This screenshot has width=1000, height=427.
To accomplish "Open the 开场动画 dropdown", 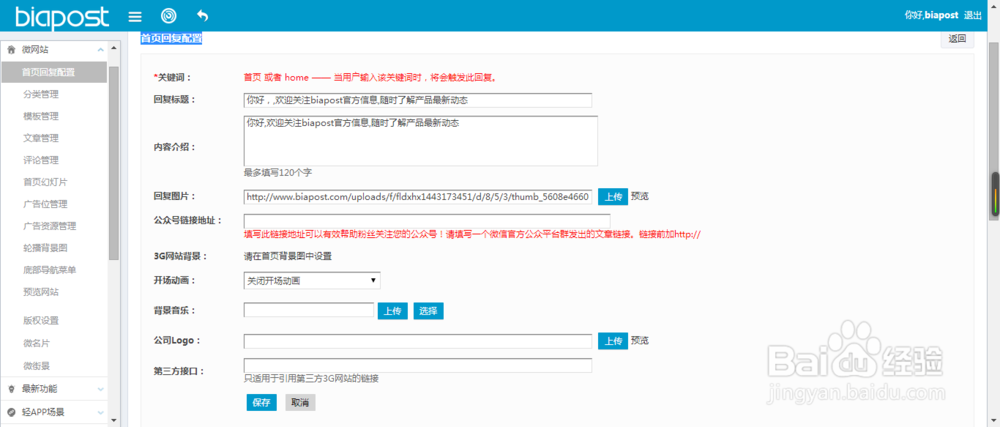I will [x=312, y=280].
